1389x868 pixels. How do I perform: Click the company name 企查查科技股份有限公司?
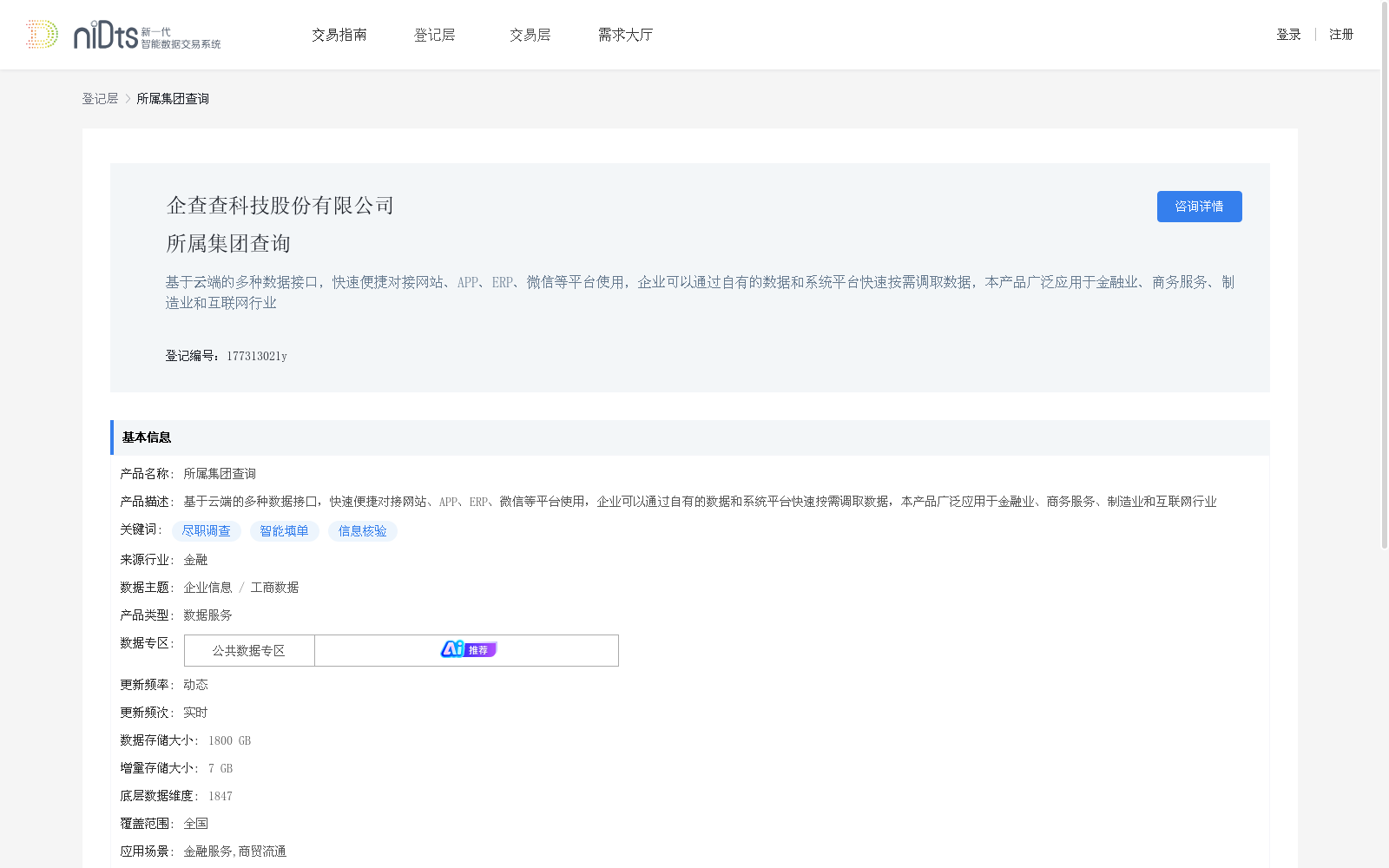[x=280, y=206]
